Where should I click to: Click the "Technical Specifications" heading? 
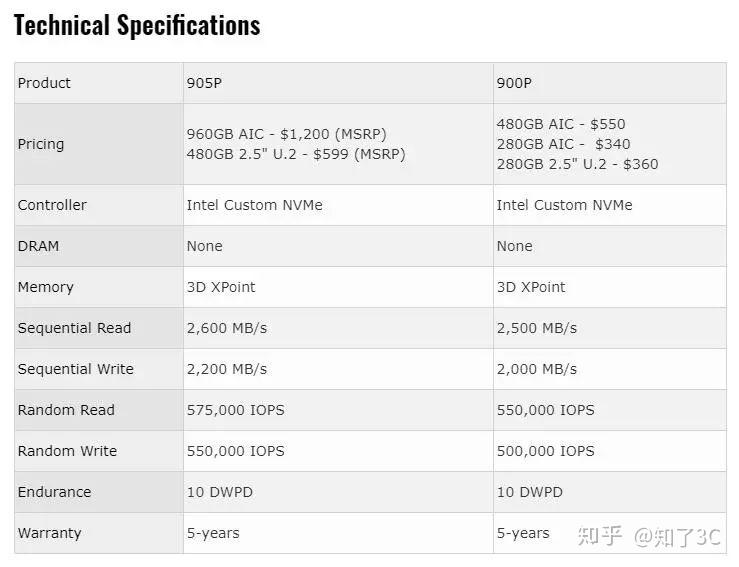(x=137, y=26)
